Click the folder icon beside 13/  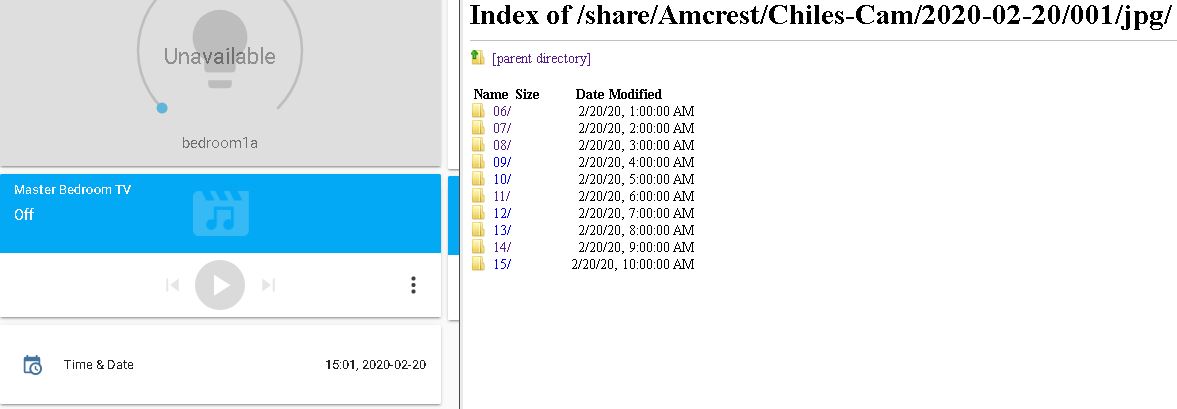pos(478,230)
